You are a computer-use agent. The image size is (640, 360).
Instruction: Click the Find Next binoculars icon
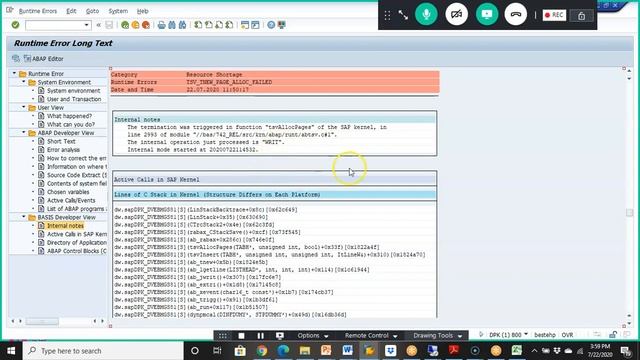pos(182,25)
